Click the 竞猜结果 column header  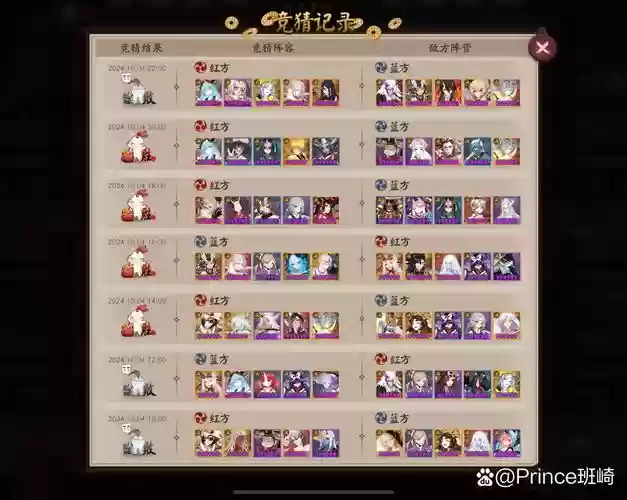pyautogui.click(x=141, y=48)
